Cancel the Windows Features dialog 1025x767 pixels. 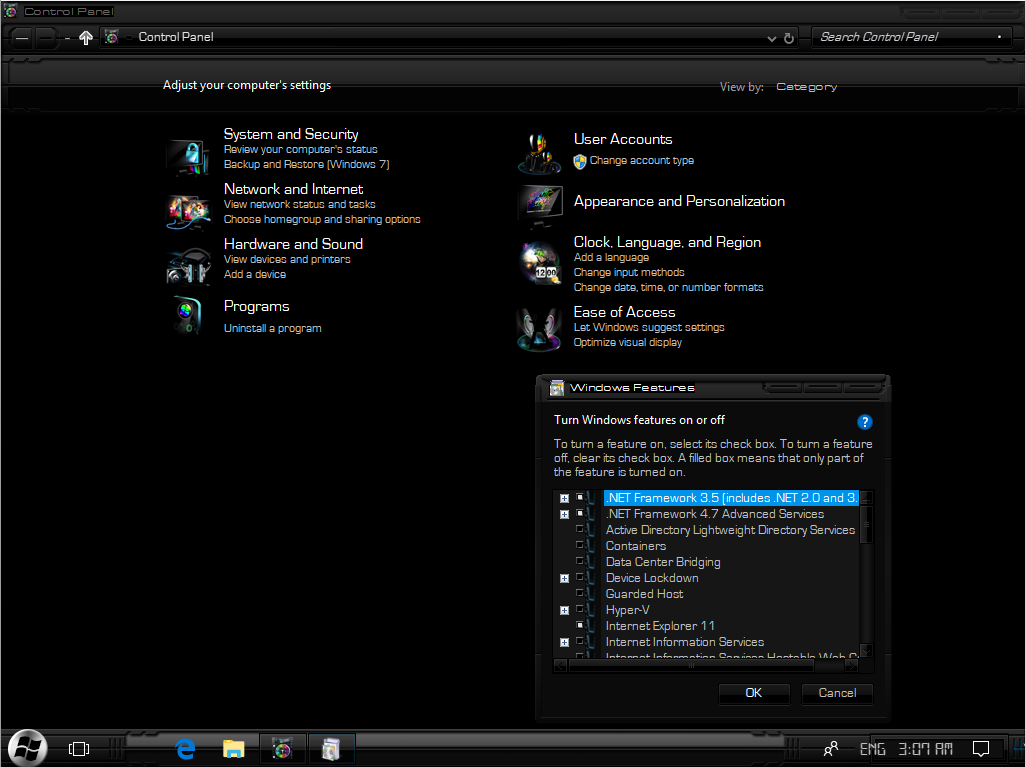pos(837,693)
